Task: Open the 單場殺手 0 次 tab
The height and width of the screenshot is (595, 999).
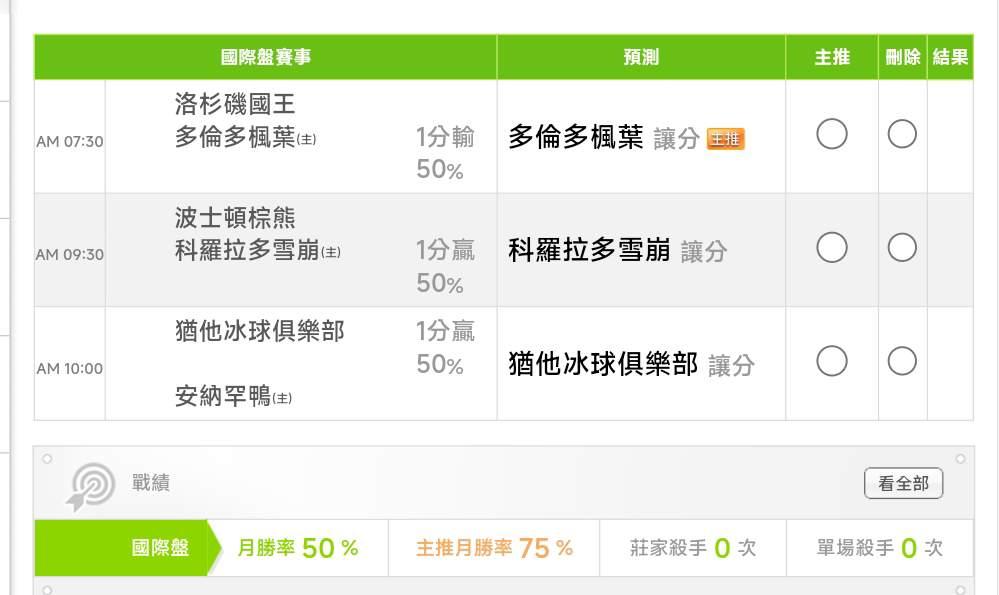Action: tap(879, 548)
